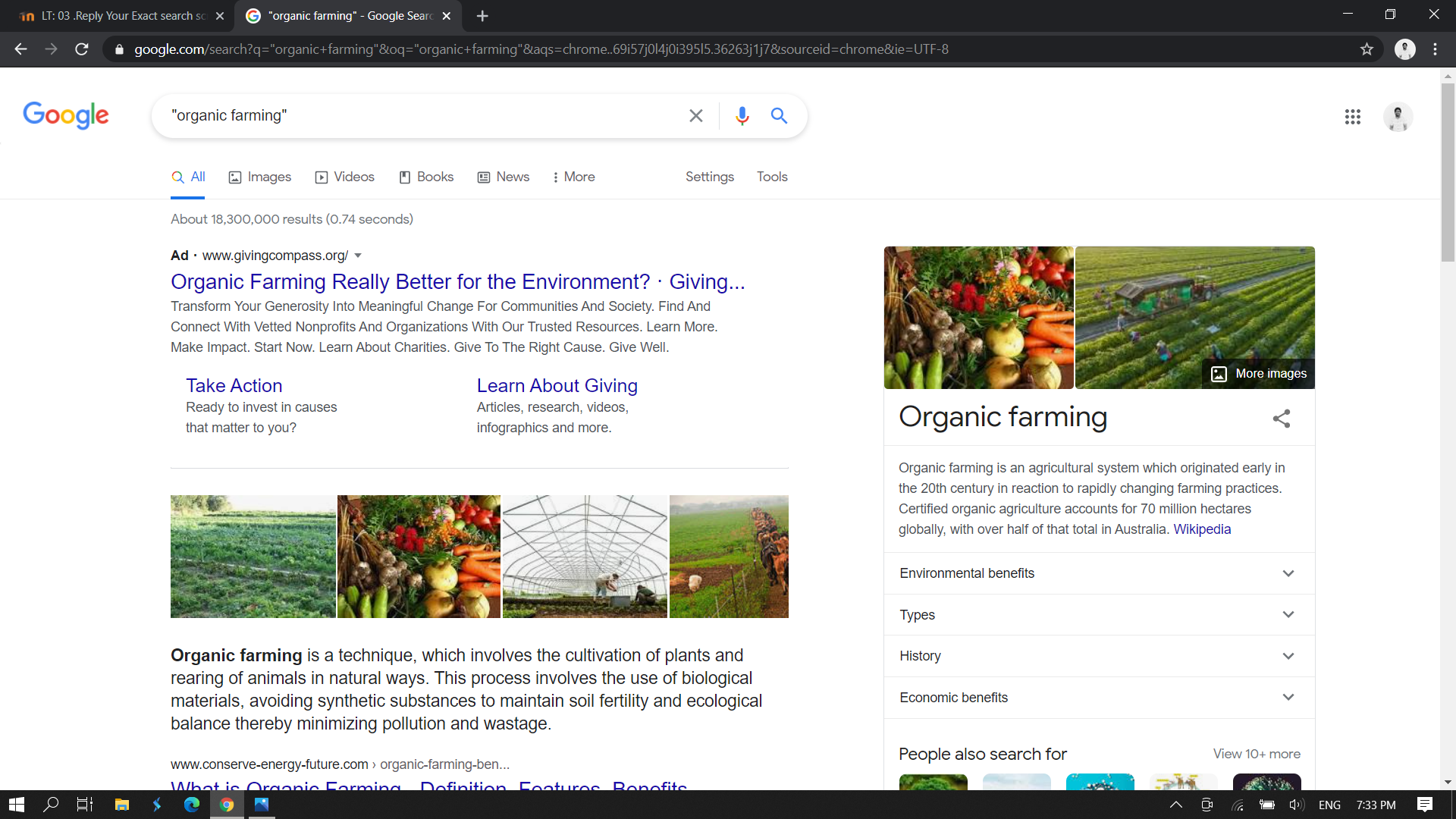Close the organic farming search tab
The image size is (1456, 819).
point(447,16)
